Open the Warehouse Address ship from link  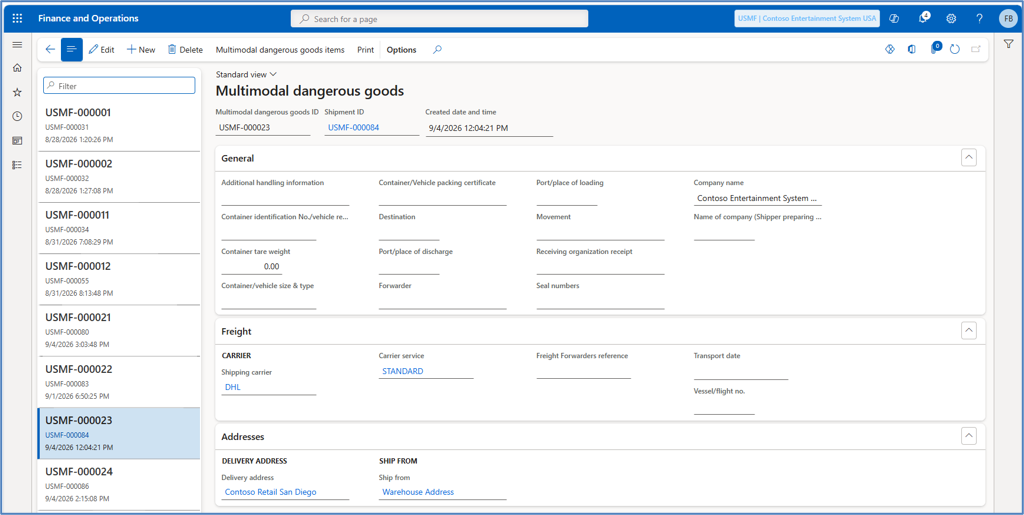point(418,492)
